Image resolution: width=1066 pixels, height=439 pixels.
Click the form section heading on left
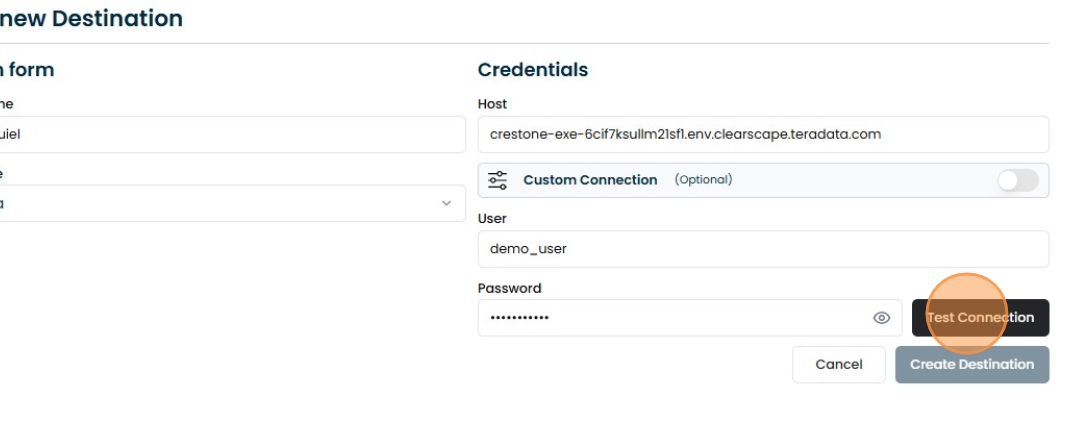[28, 70]
